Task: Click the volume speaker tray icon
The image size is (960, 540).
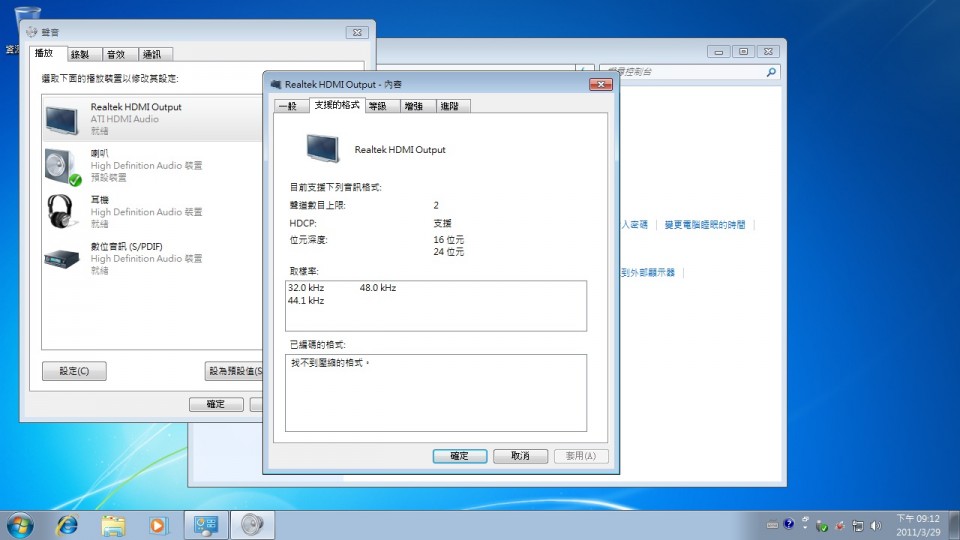Action: pos(876,525)
